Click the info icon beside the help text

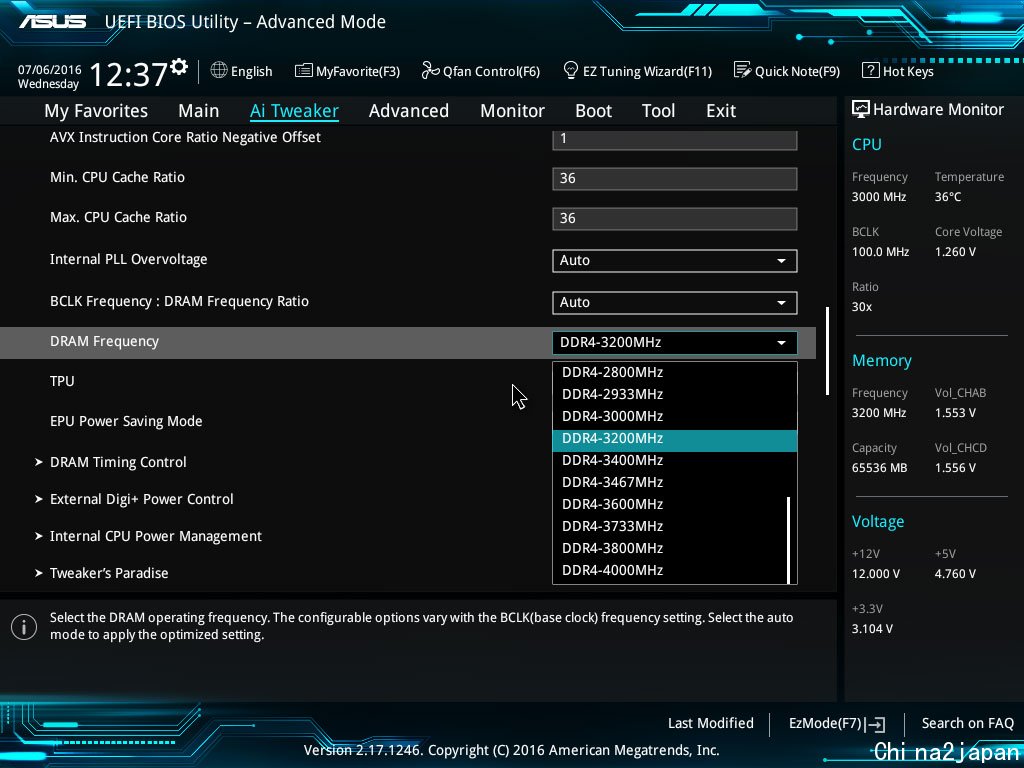coord(24,627)
